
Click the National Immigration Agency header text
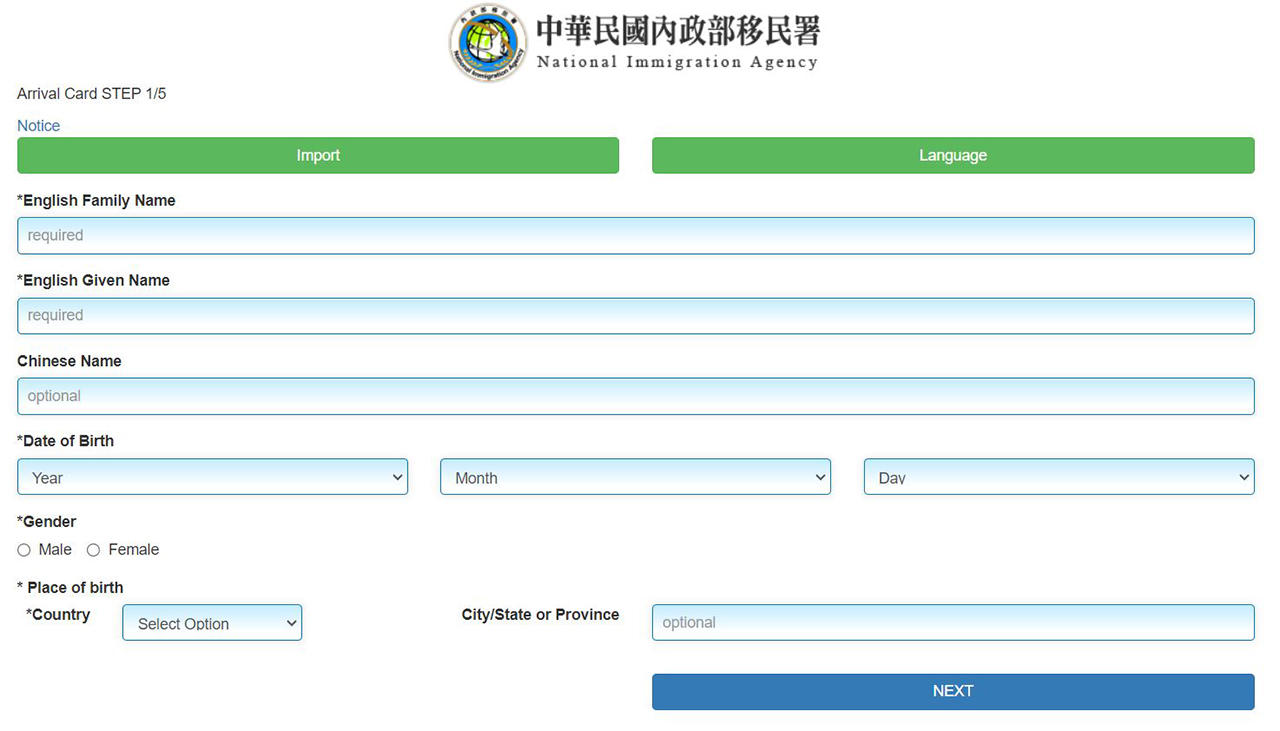(677, 62)
